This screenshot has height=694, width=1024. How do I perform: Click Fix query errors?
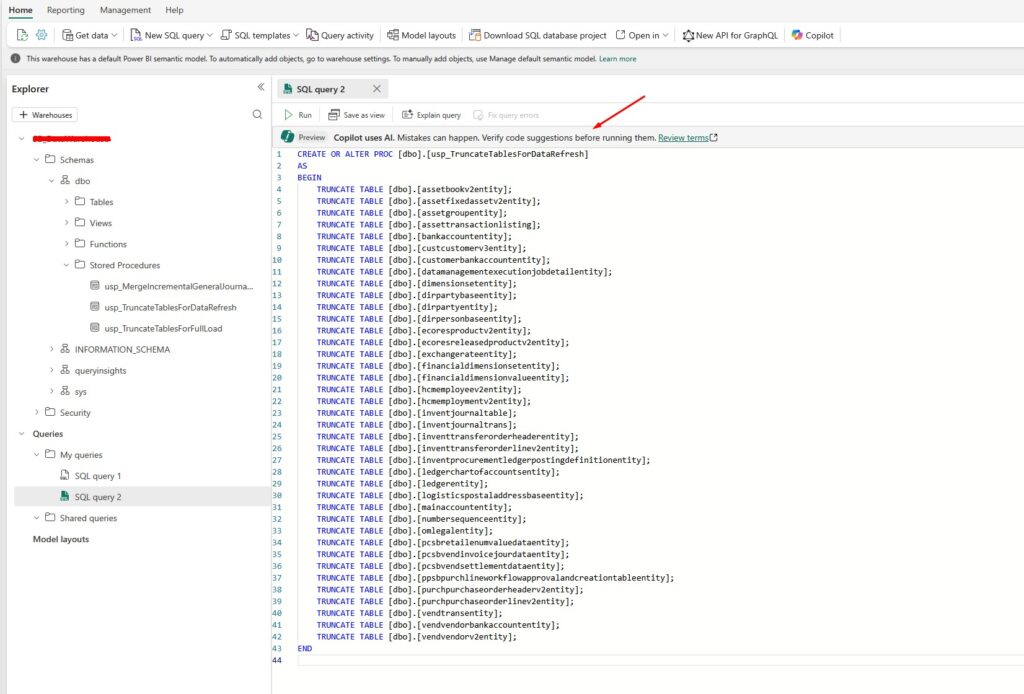pyautogui.click(x=506, y=115)
